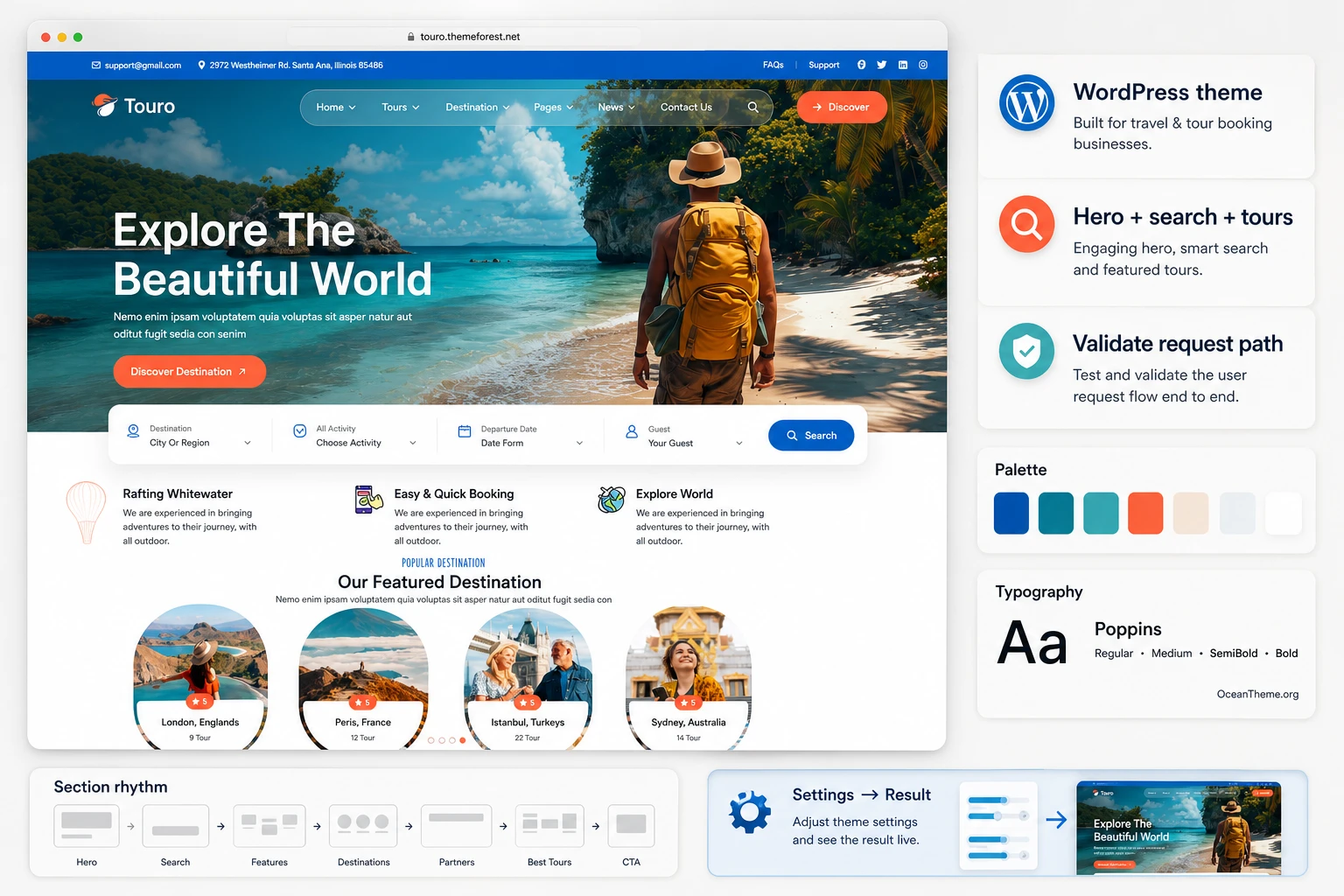This screenshot has height=896, width=1344.
Task: Click the browser address bar touro.themeforest.net
Action: click(x=464, y=37)
